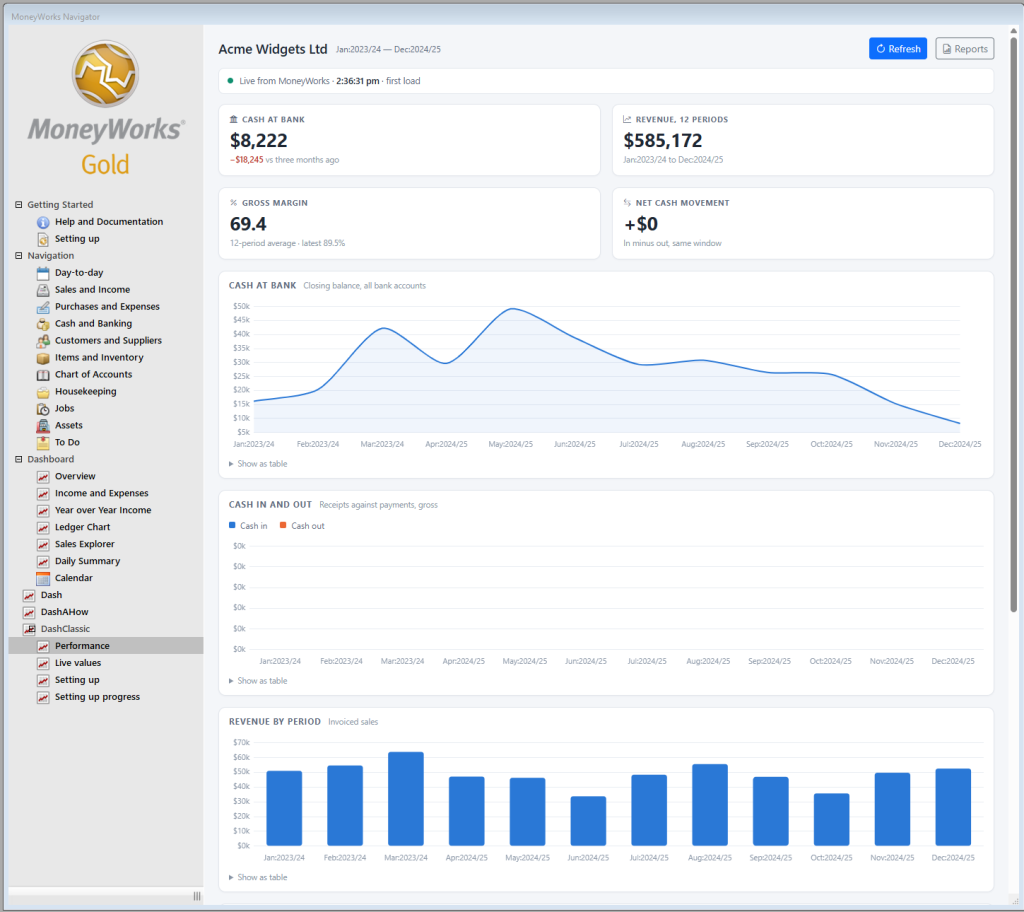The image size is (1024, 912).
Task: Select the Year over Year Income label
Action: tap(103, 510)
